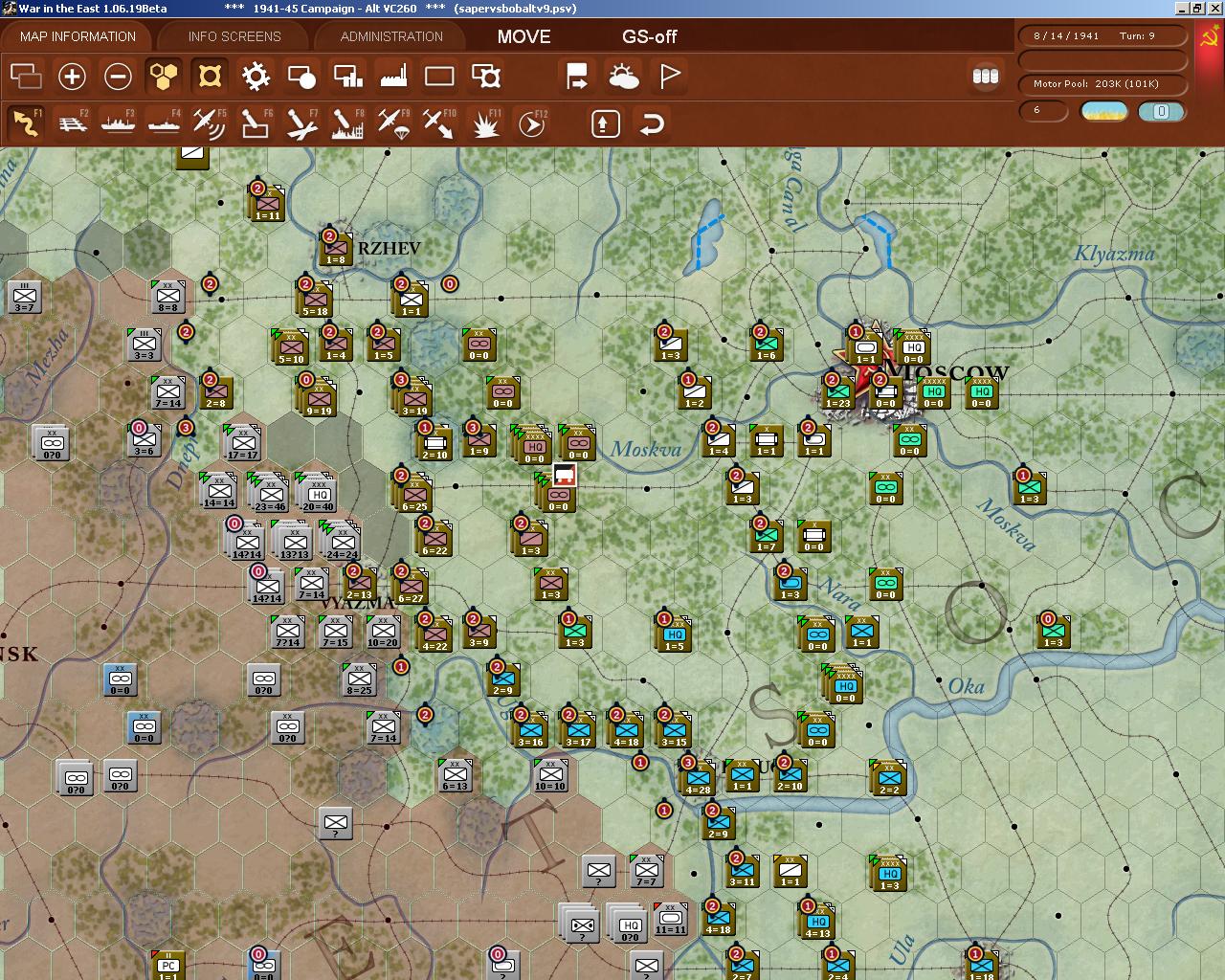The image size is (1225, 980).
Task: Toggle the hex grid display icon
Action: click(164, 76)
